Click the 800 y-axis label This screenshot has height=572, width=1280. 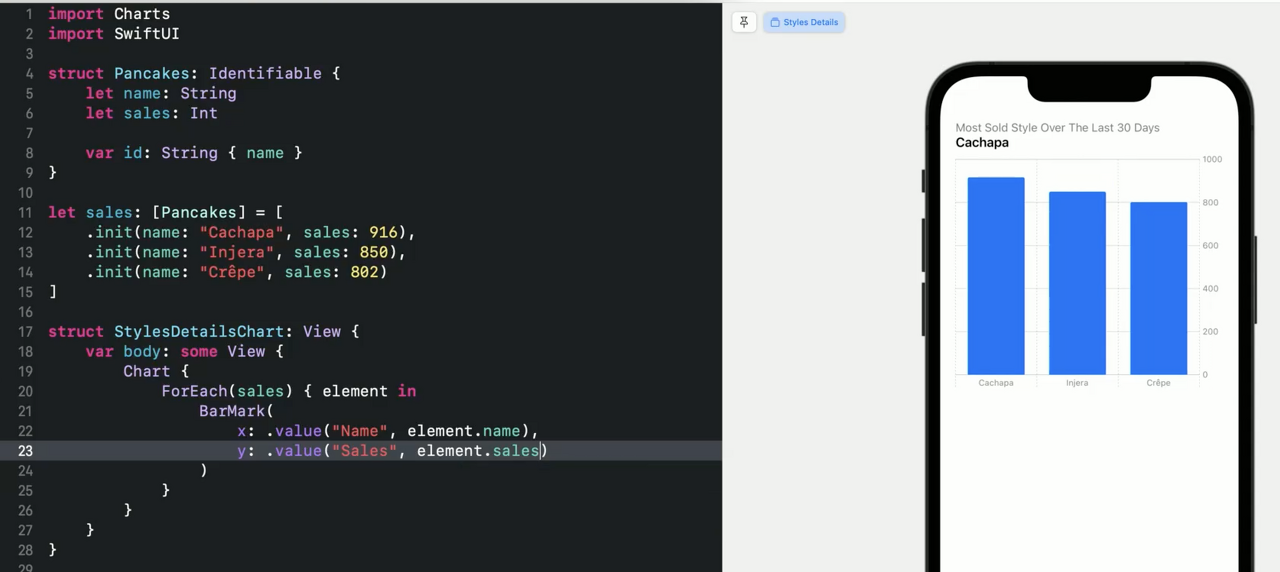1210,203
